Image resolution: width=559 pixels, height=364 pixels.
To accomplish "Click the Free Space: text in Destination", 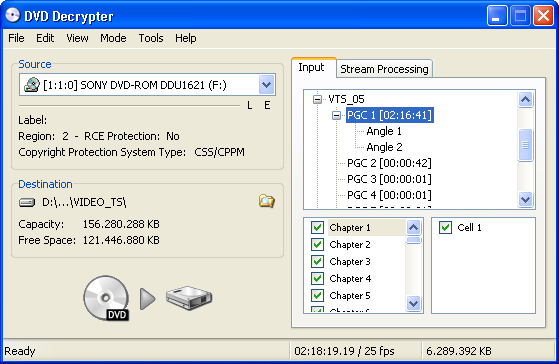I will pos(47,240).
